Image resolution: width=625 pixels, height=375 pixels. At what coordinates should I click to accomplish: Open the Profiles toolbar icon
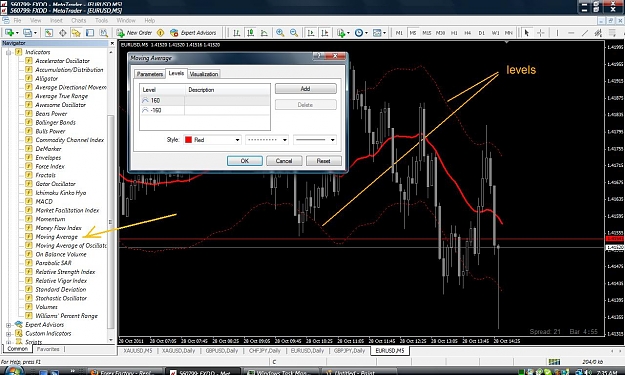[x=28, y=33]
